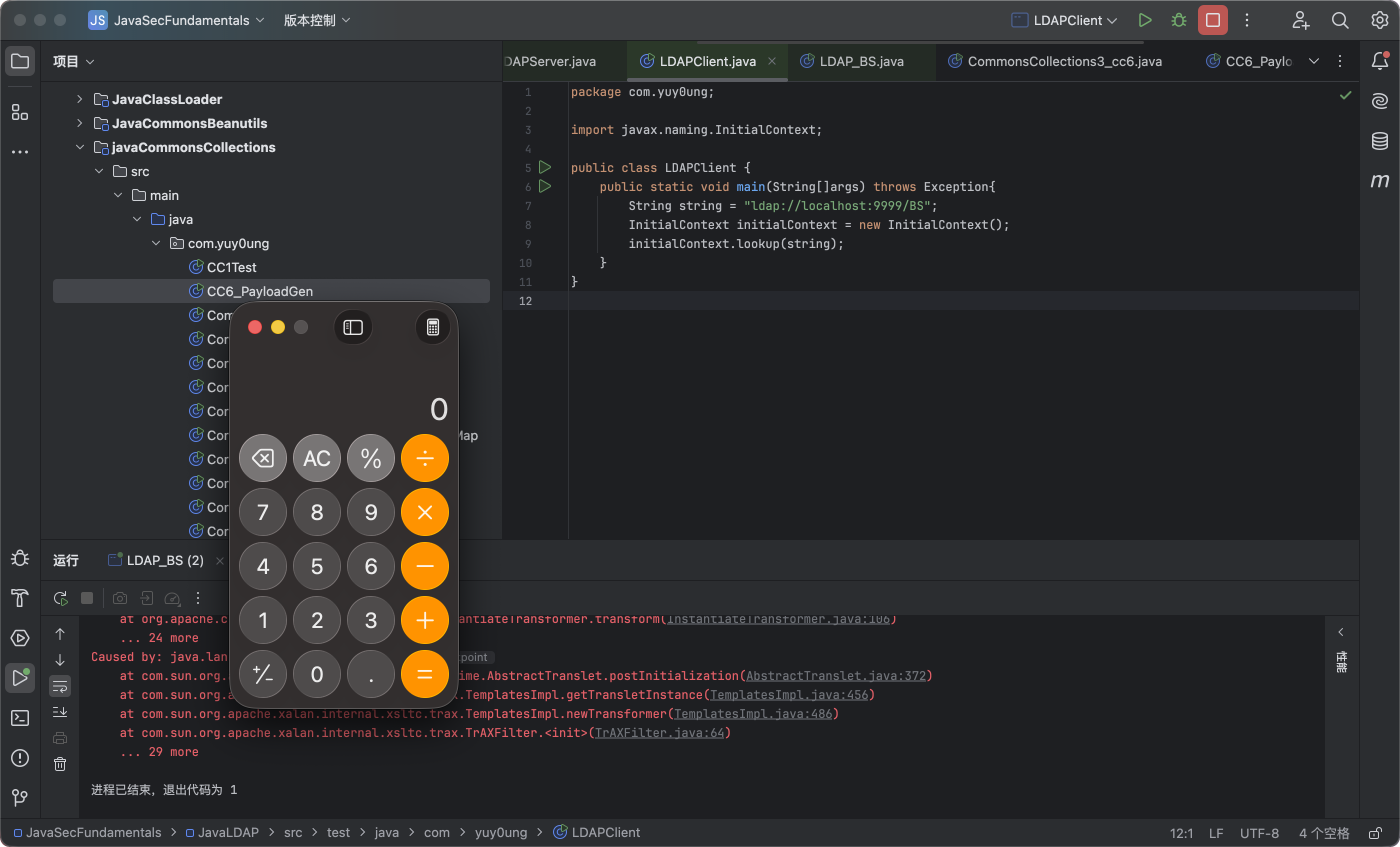The image size is (1400, 847).
Task: Open the Maven tool window icon
Action: pos(1379,180)
